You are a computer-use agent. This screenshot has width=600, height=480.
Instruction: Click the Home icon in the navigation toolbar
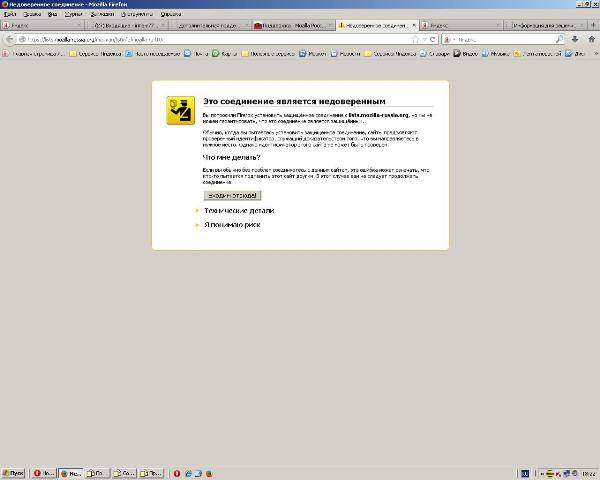pyautogui.click(x=590, y=39)
